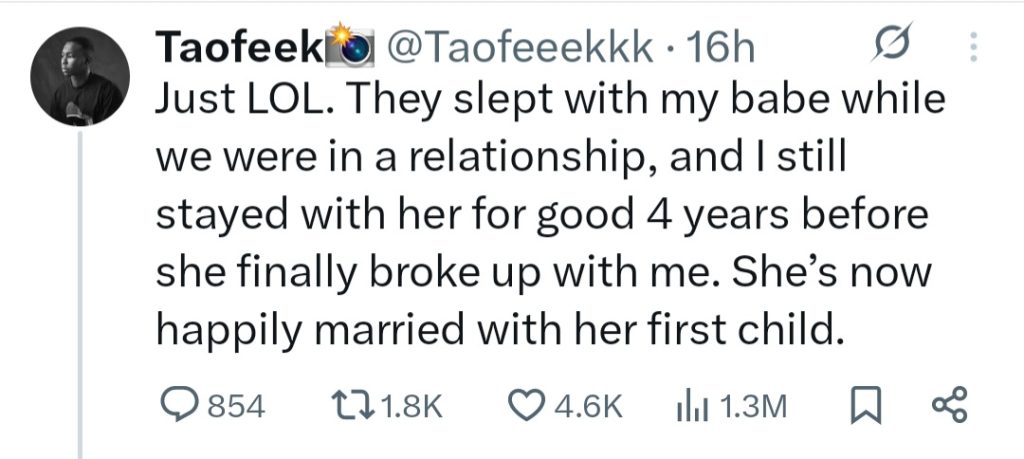Open the three-dot more options menu
Image resolution: width=1024 pixels, height=459 pixels.
point(976,46)
